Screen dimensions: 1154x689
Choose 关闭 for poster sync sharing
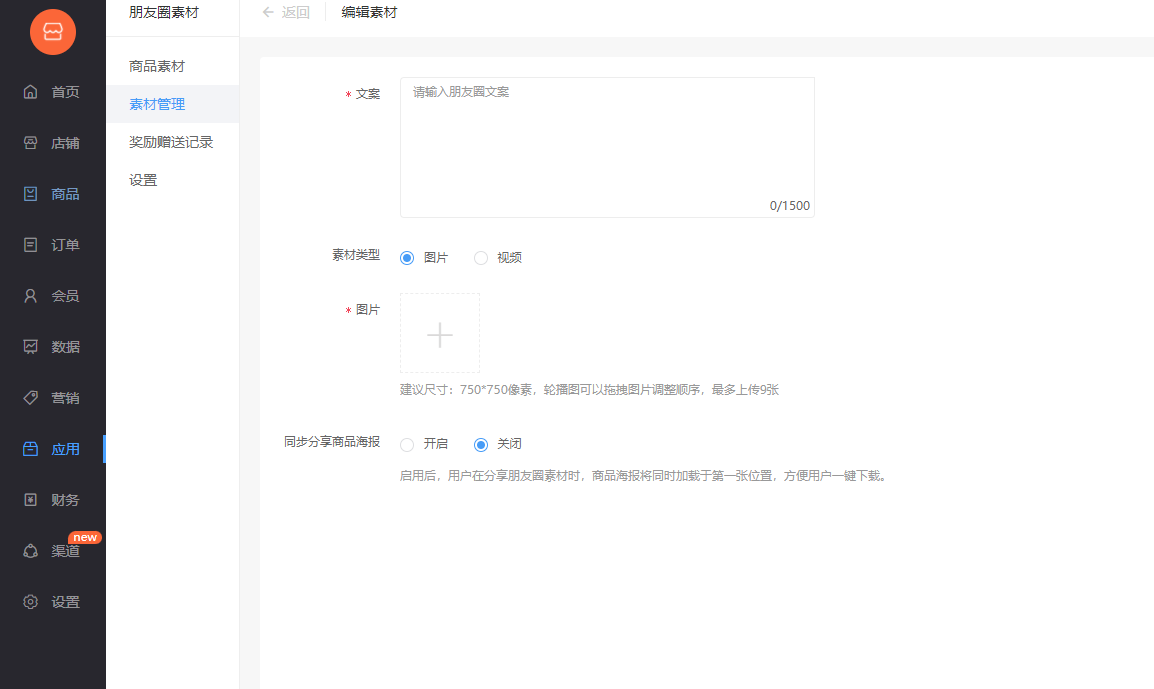point(481,445)
